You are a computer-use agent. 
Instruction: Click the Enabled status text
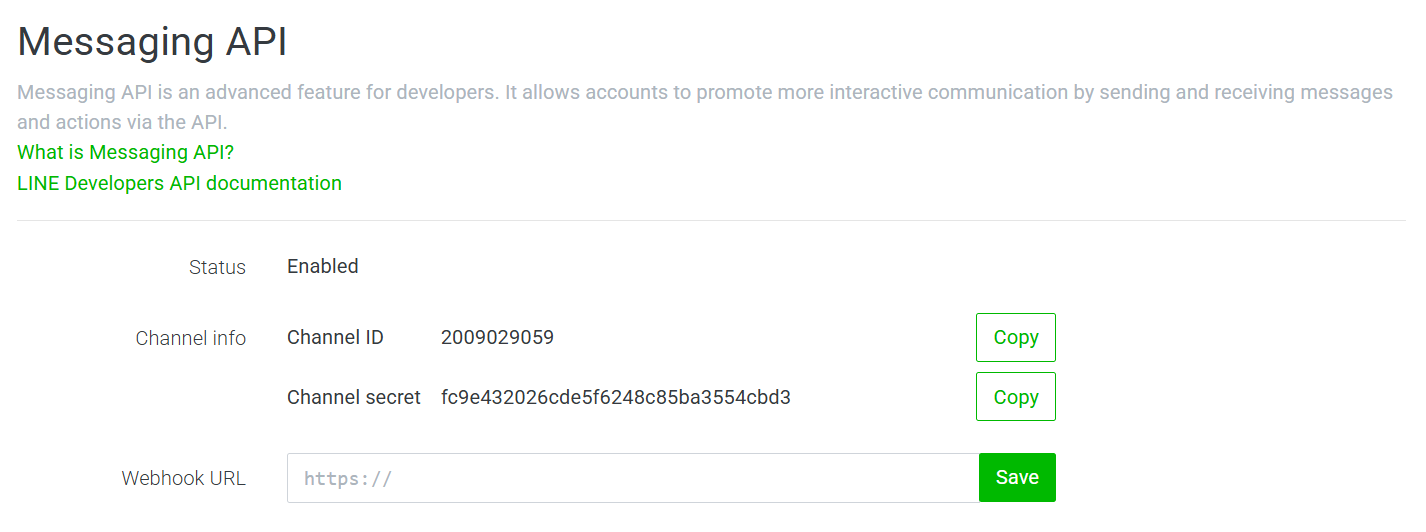(322, 266)
